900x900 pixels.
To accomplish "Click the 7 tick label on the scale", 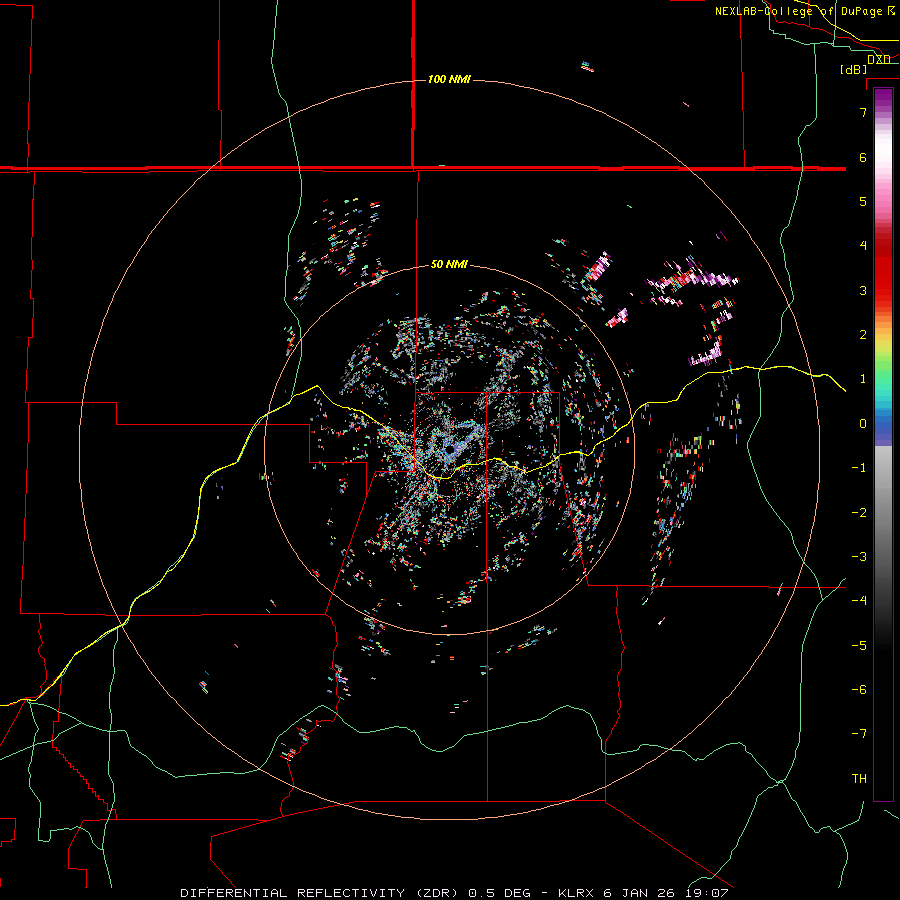I will (863, 112).
